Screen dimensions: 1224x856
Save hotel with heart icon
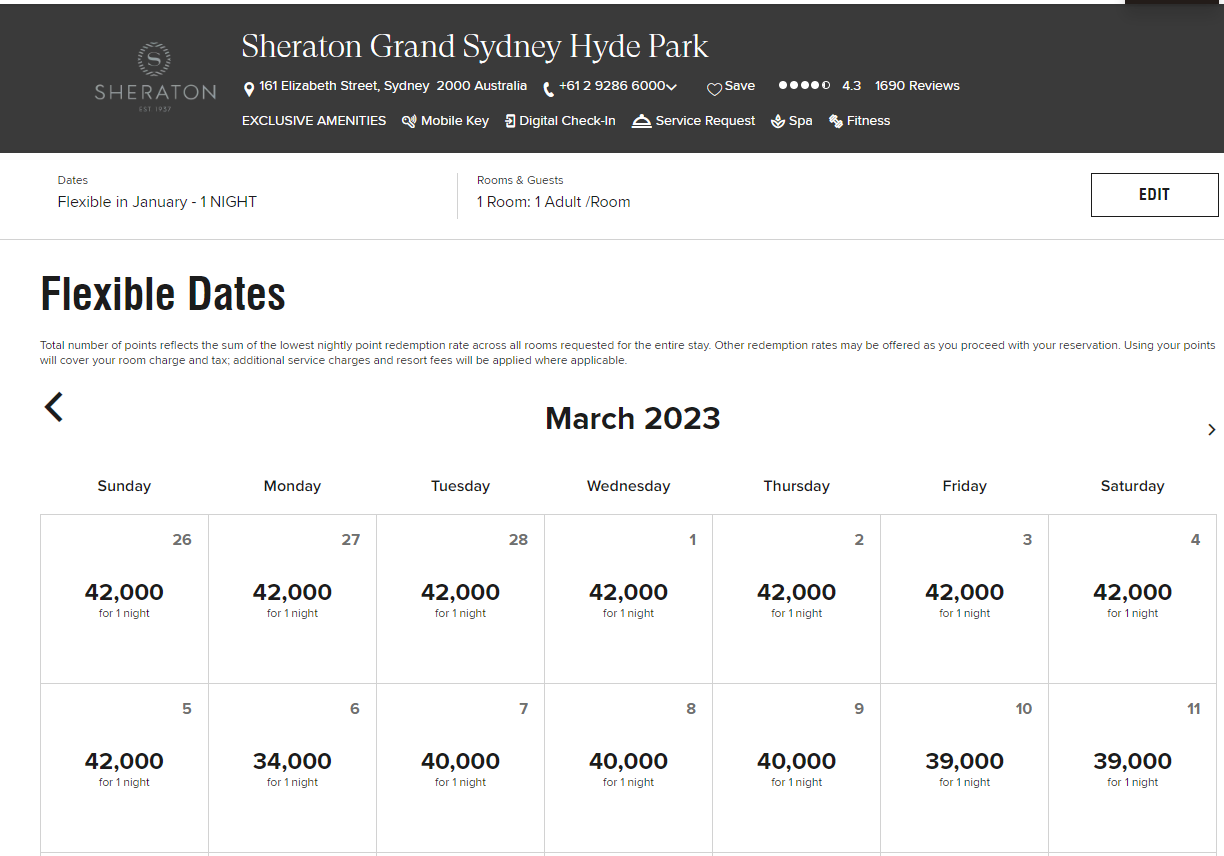[x=714, y=89]
